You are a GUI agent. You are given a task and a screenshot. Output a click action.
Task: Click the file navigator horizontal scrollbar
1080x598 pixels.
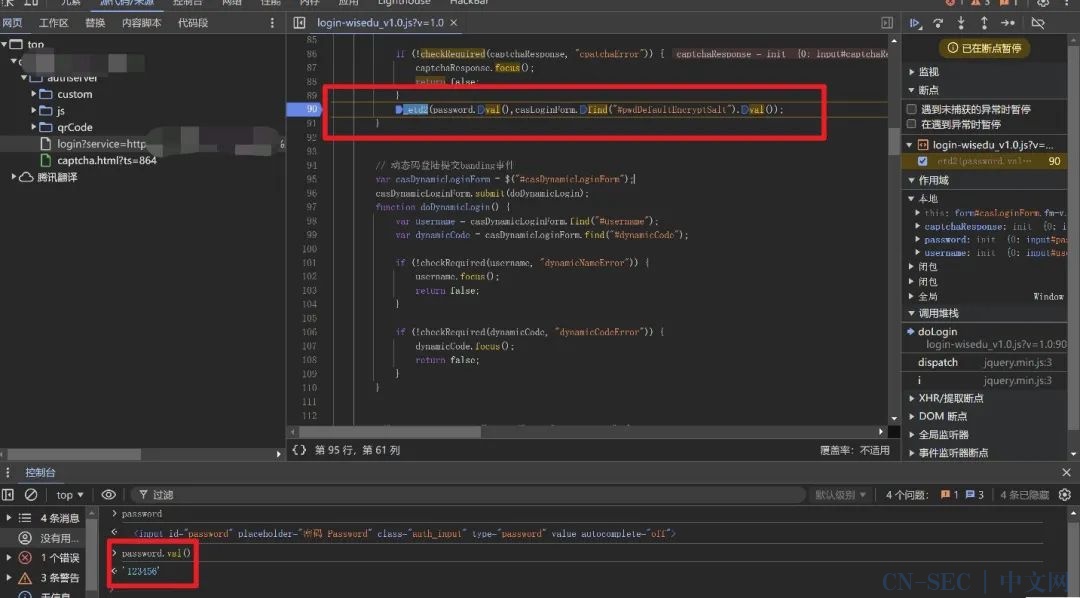[73, 455]
